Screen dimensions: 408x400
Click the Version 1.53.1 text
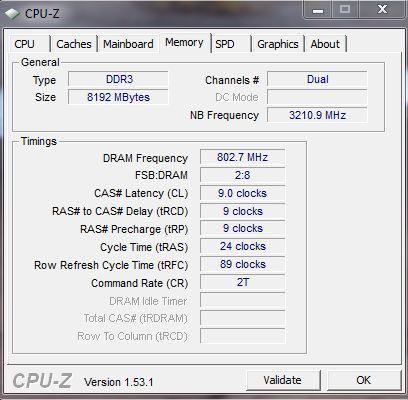coord(119,382)
